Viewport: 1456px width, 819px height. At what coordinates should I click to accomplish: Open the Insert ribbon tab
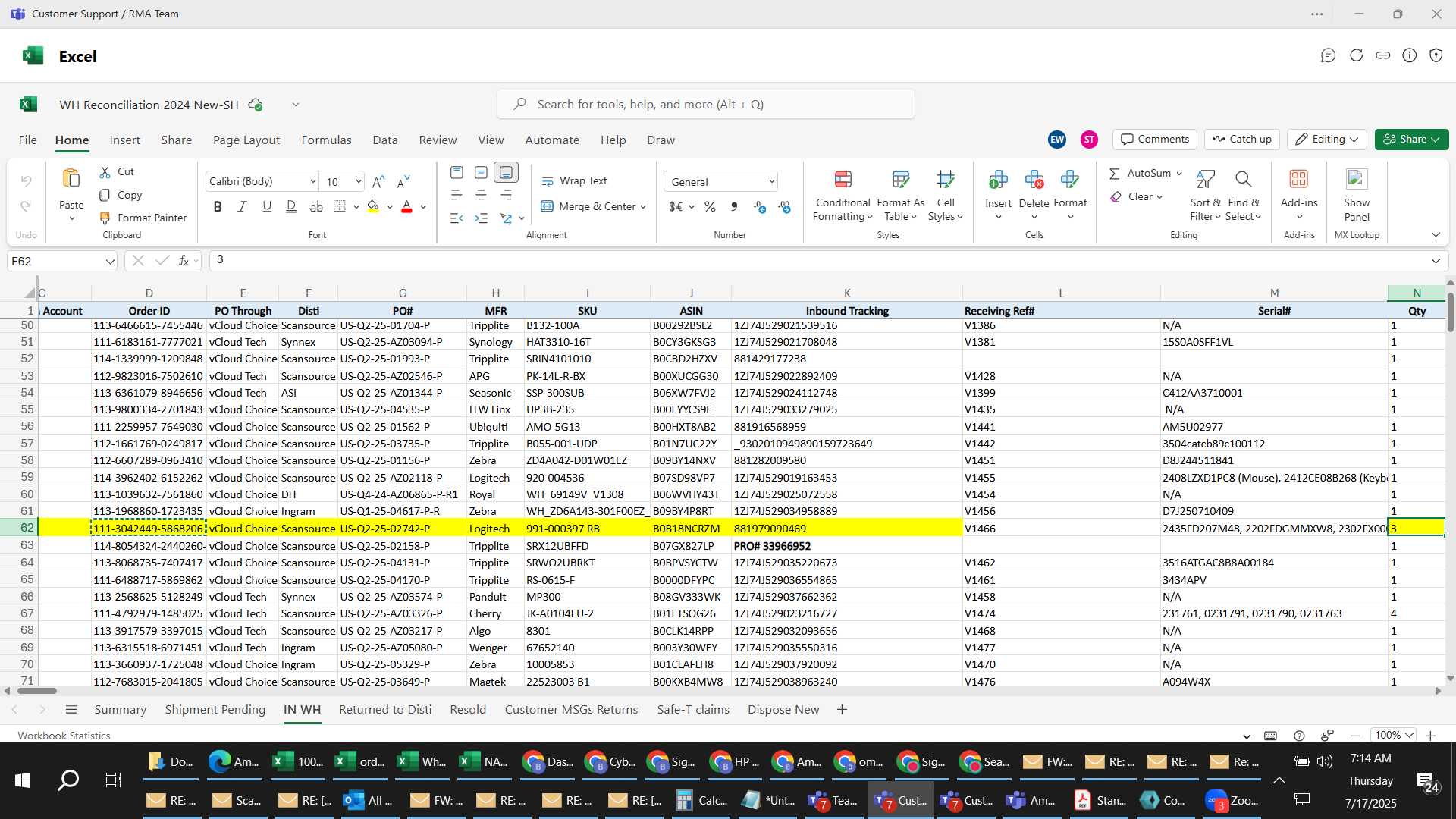(x=124, y=140)
